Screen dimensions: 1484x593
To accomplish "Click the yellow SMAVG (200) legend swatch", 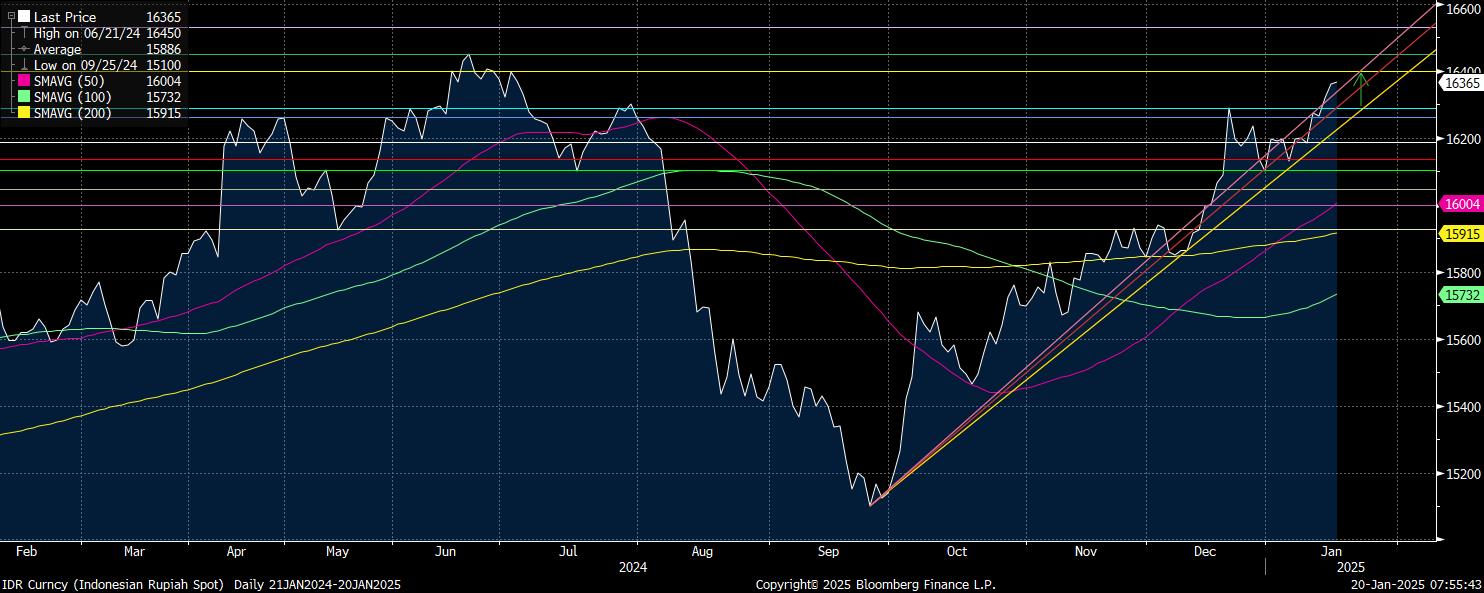I will click(x=24, y=113).
